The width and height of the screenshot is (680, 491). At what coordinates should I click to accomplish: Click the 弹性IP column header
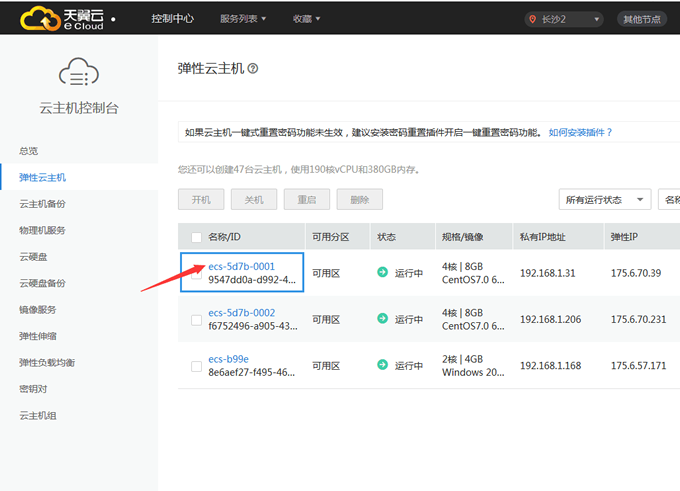pos(624,237)
